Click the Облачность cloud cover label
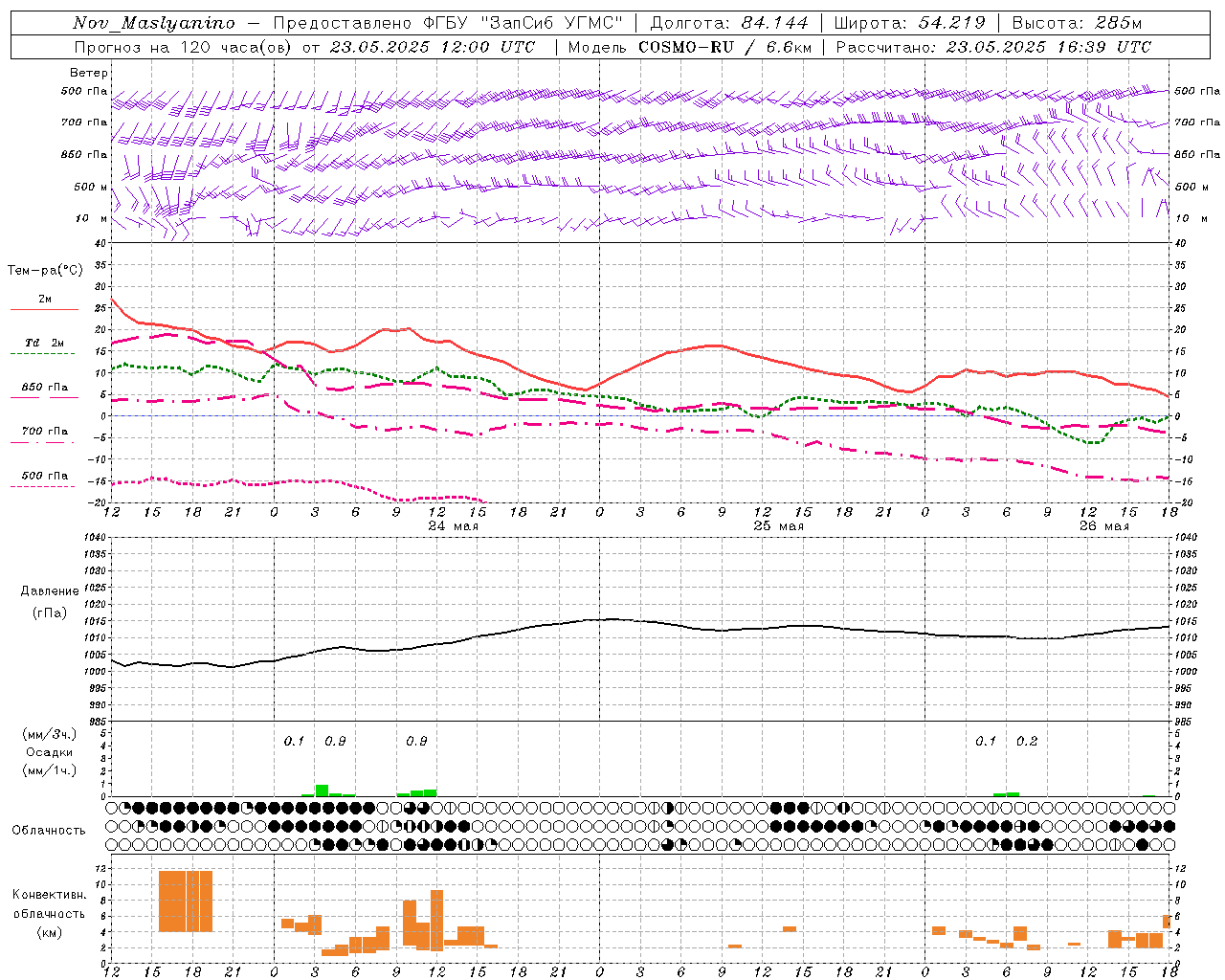 [49, 830]
